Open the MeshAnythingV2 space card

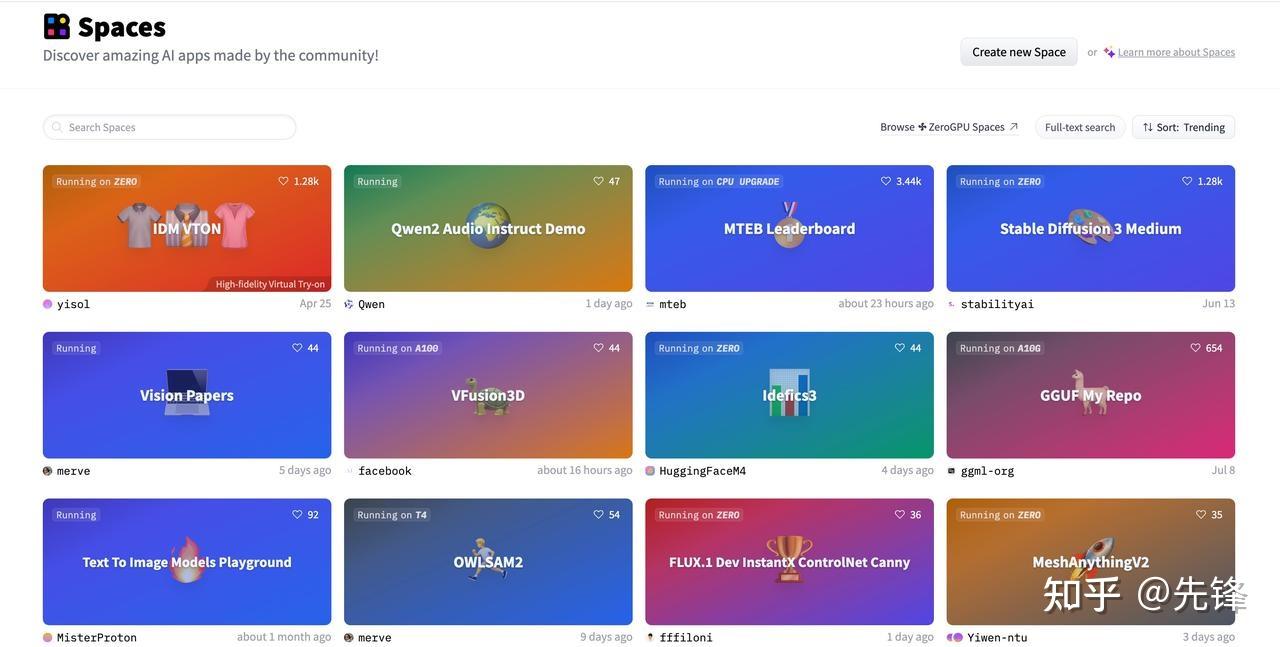[1091, 562]
